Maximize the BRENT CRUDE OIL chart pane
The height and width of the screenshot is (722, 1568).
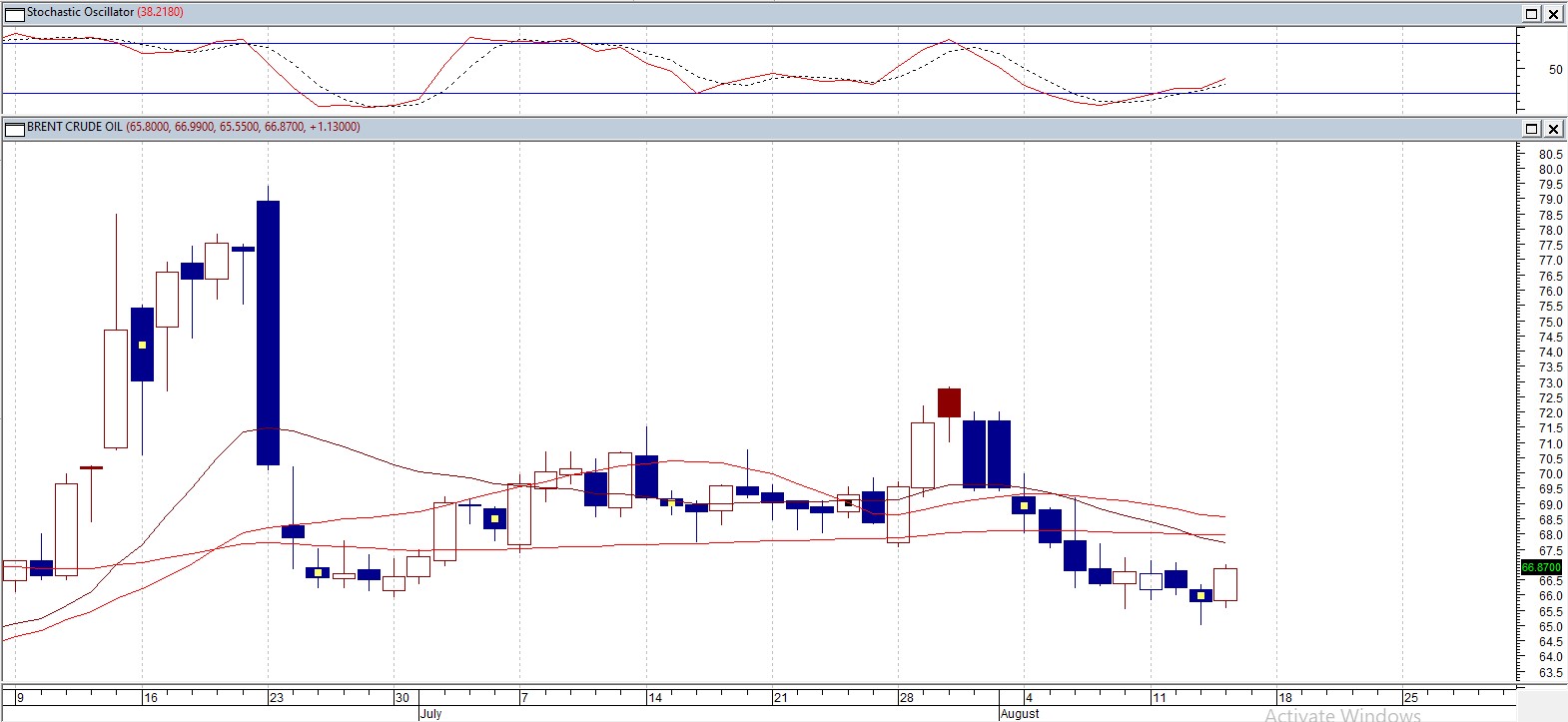tap(1532, 129)
